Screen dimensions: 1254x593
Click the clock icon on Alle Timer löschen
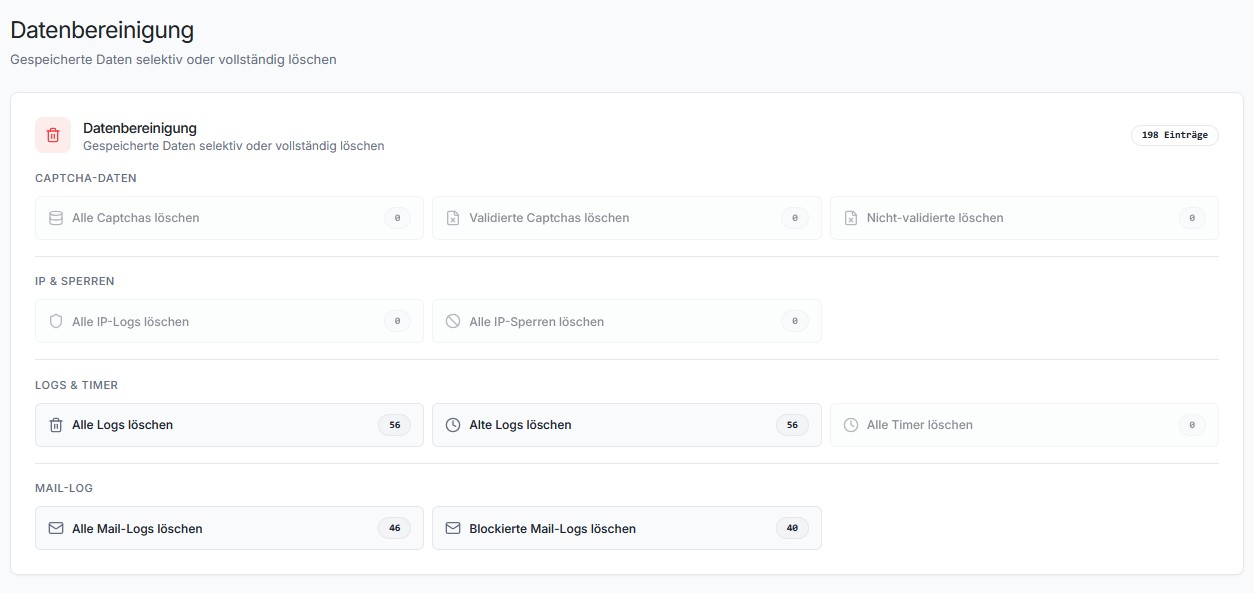coord(850,424)
